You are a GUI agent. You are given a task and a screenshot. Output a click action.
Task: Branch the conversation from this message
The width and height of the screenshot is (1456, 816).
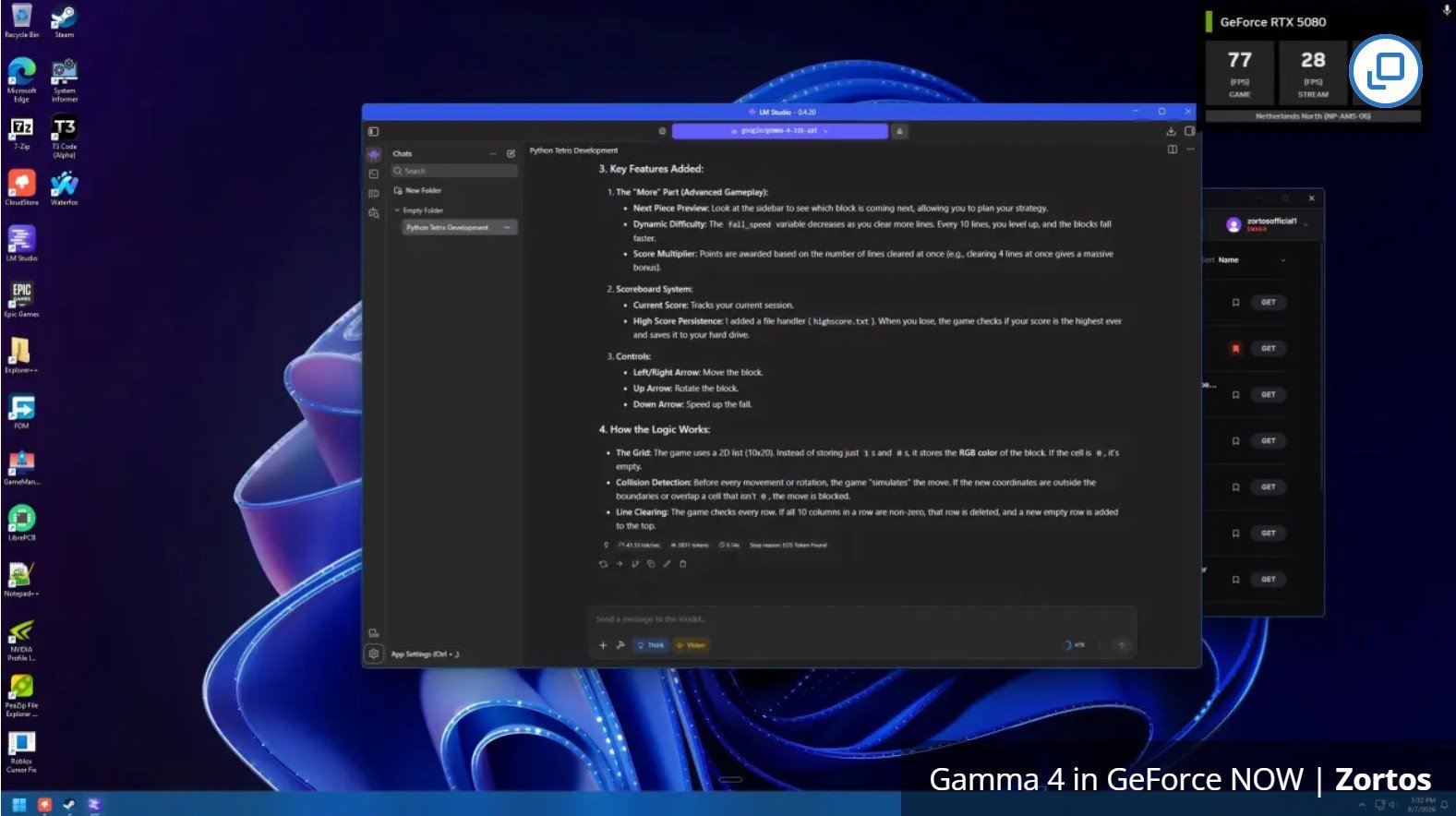click(635, 564)
